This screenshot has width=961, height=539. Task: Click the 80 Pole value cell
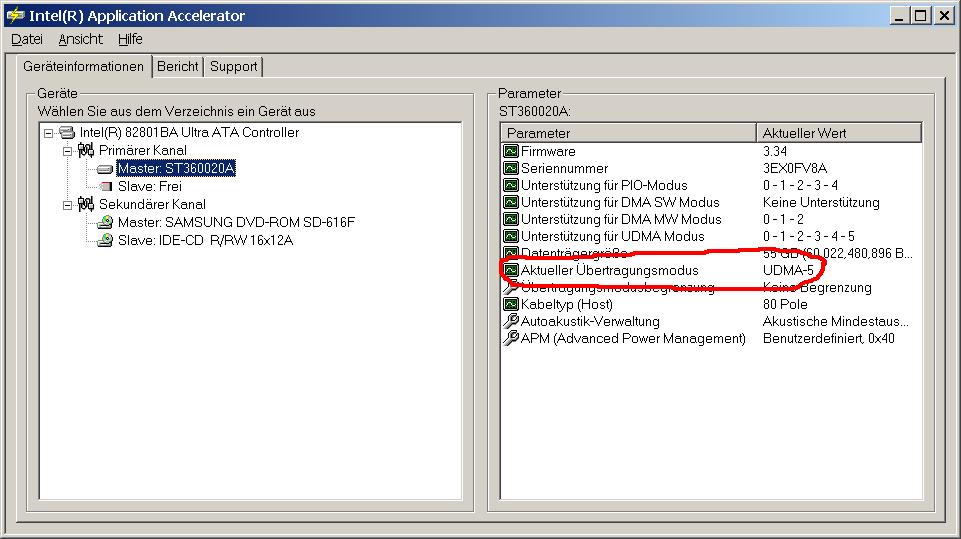pyautogui.click(x=785, y=304)
